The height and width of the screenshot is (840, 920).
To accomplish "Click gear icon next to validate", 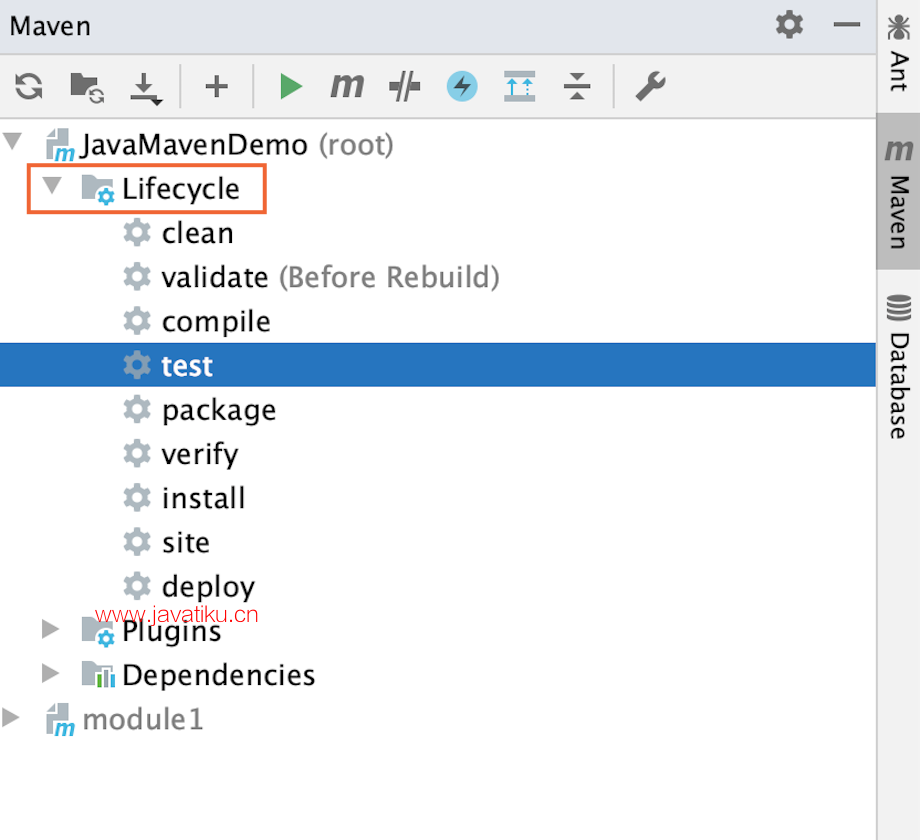I will 137,276.
